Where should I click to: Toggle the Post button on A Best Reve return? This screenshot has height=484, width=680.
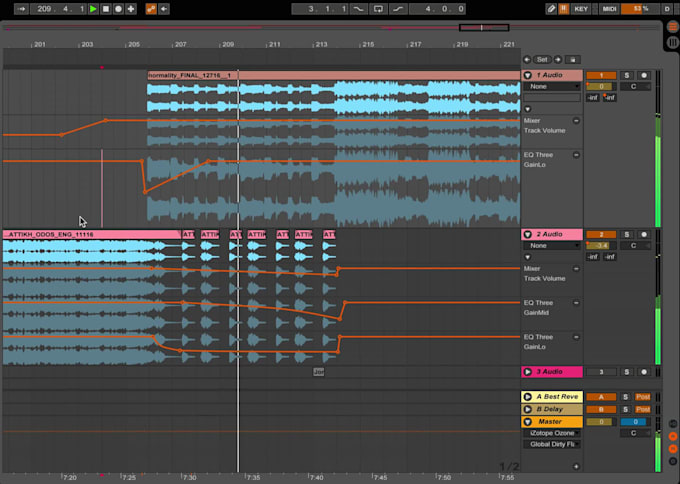coord(643,397)
